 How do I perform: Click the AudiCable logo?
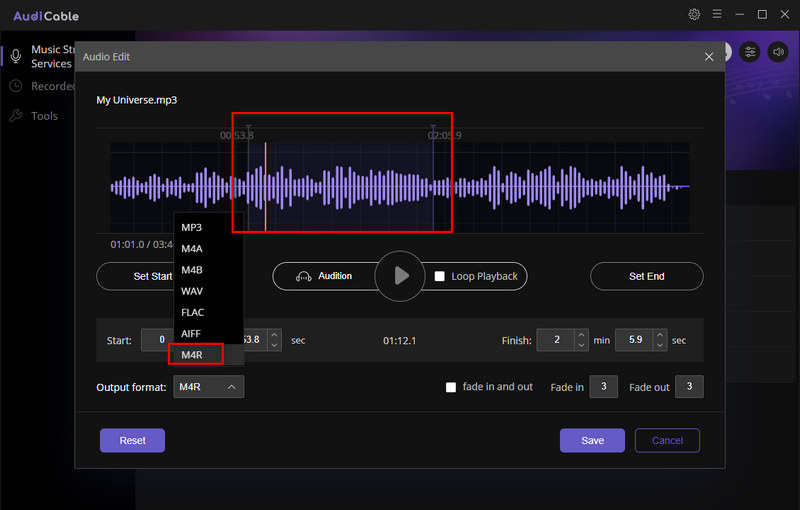[x=46, y=16]
